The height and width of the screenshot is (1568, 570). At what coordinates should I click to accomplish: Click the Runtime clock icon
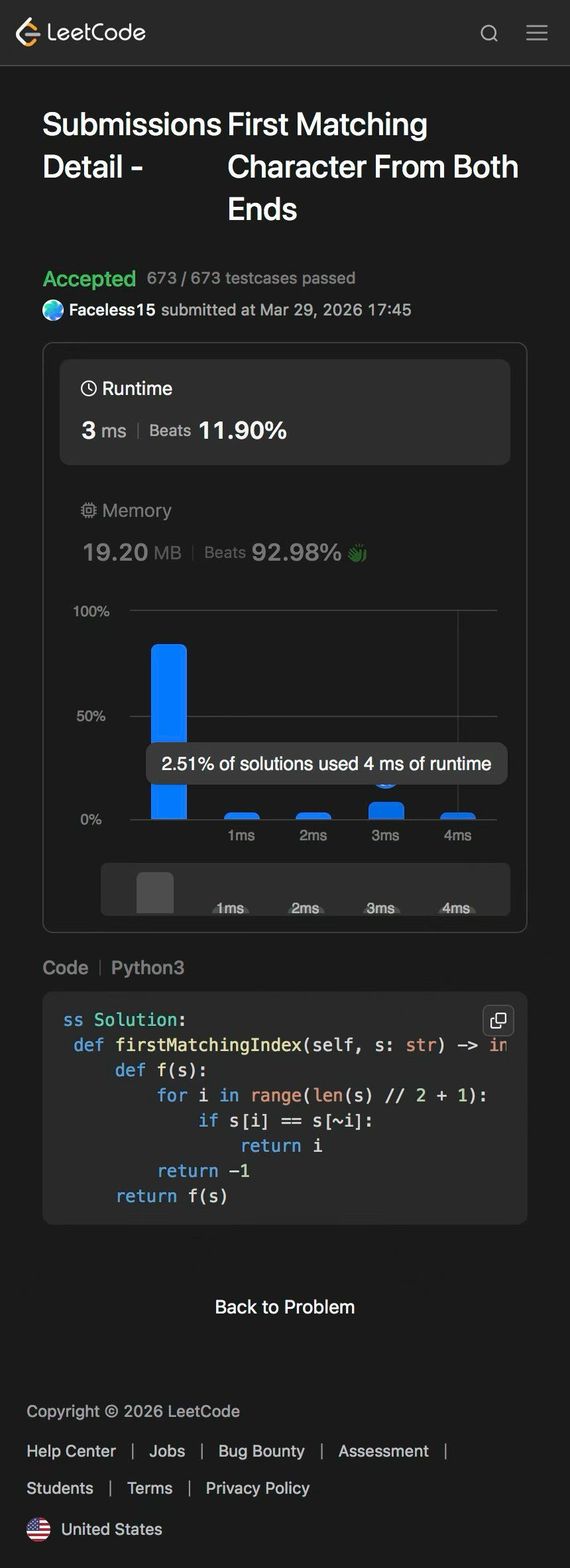tap(88, 388)
